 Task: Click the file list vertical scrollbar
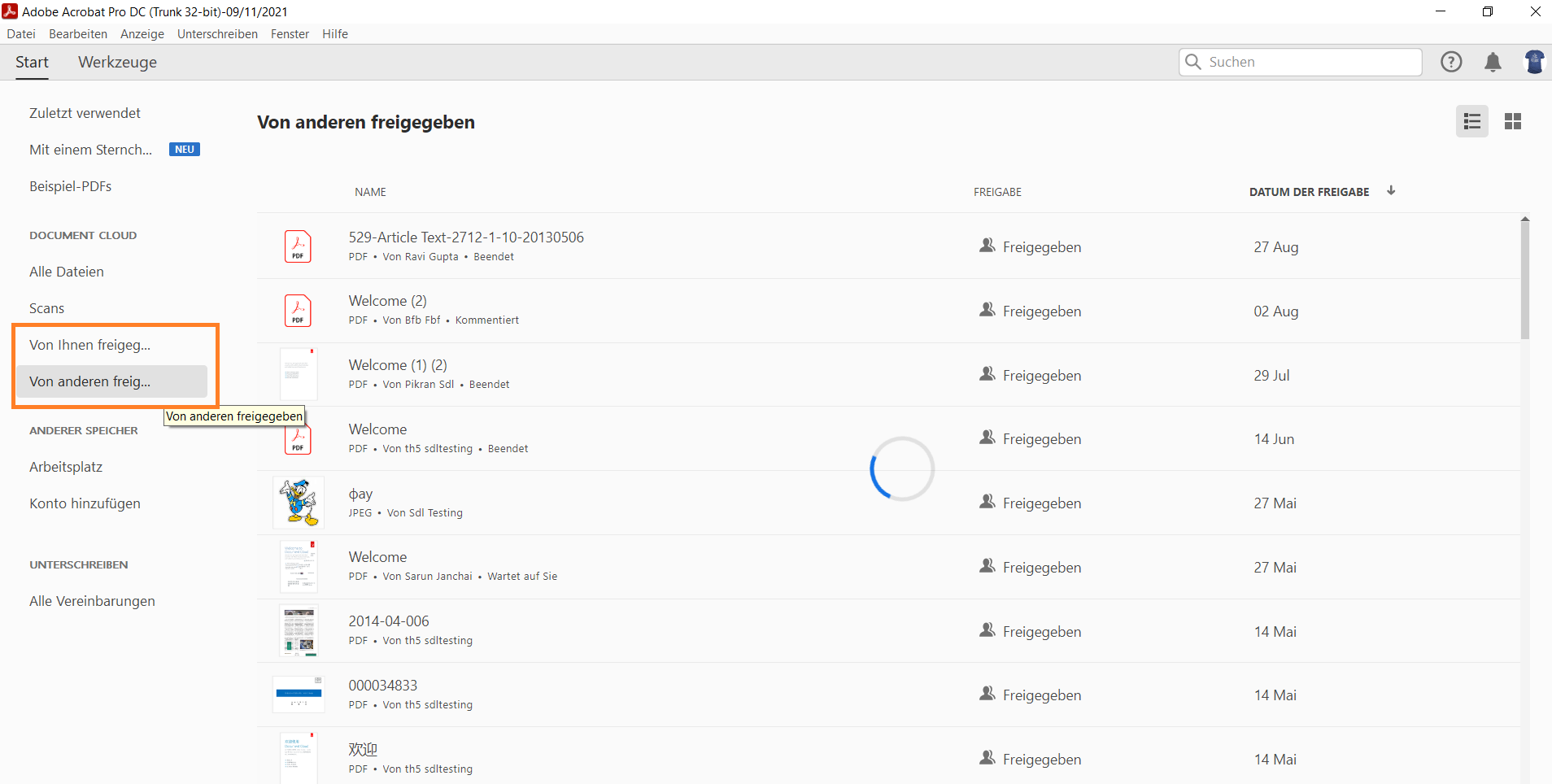tap(1525, 281)
